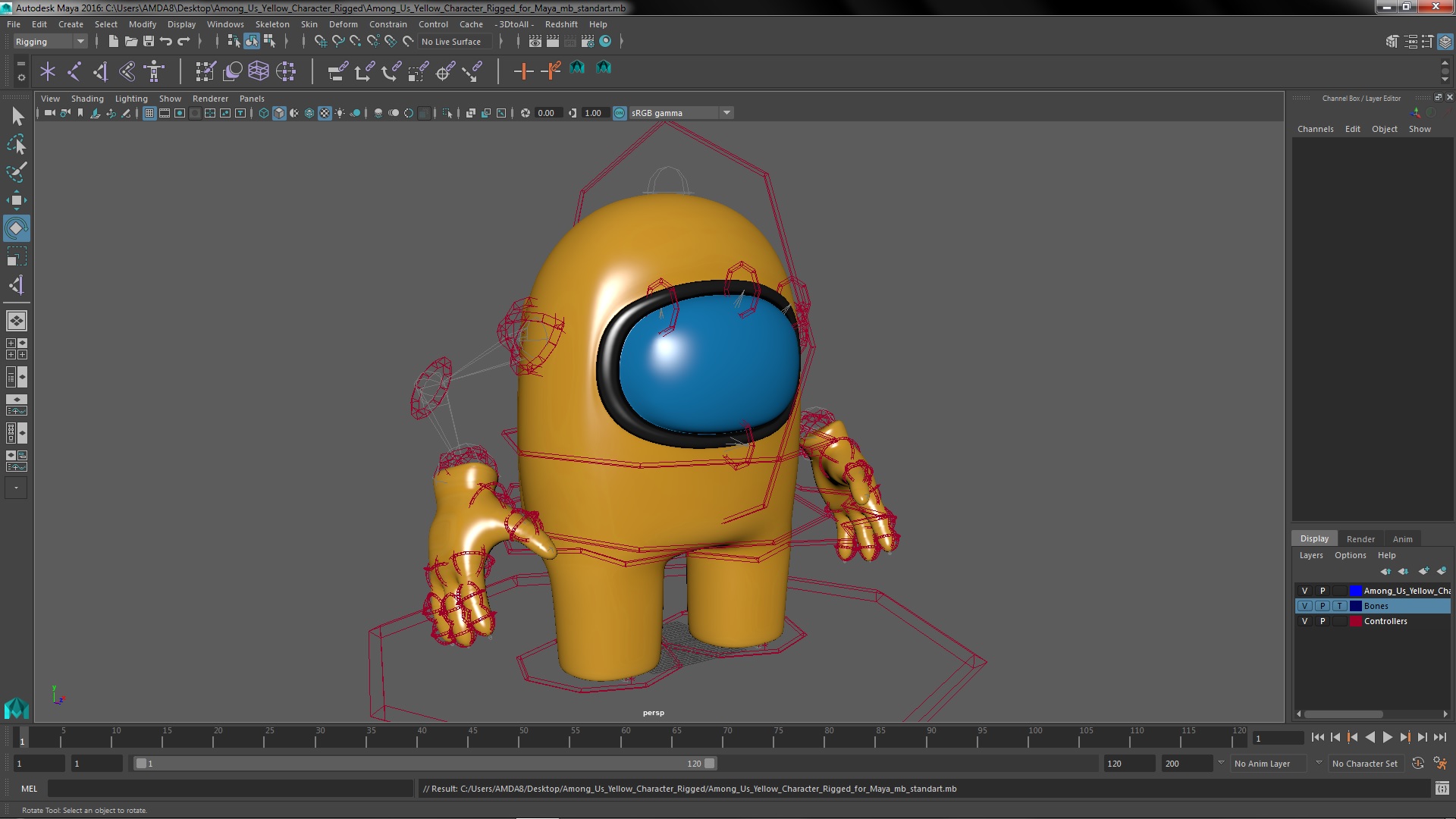The height and width of the screenshot is (819, 1456).
Task: Click the Orient constraint shelf icon
Action: click(391, 71)
